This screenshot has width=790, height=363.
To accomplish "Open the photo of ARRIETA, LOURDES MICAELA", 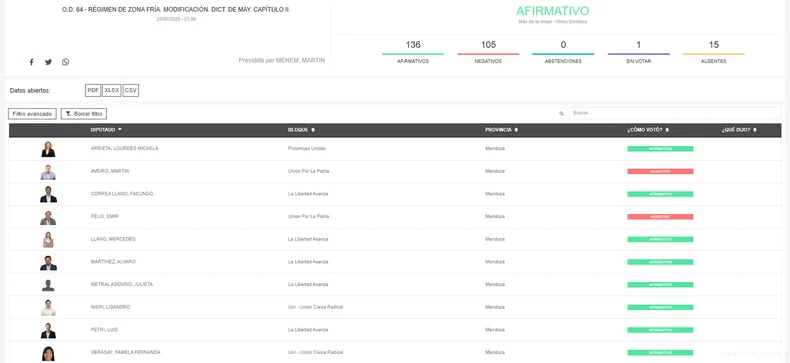I will pyautogui.click(x=48, y=149).
